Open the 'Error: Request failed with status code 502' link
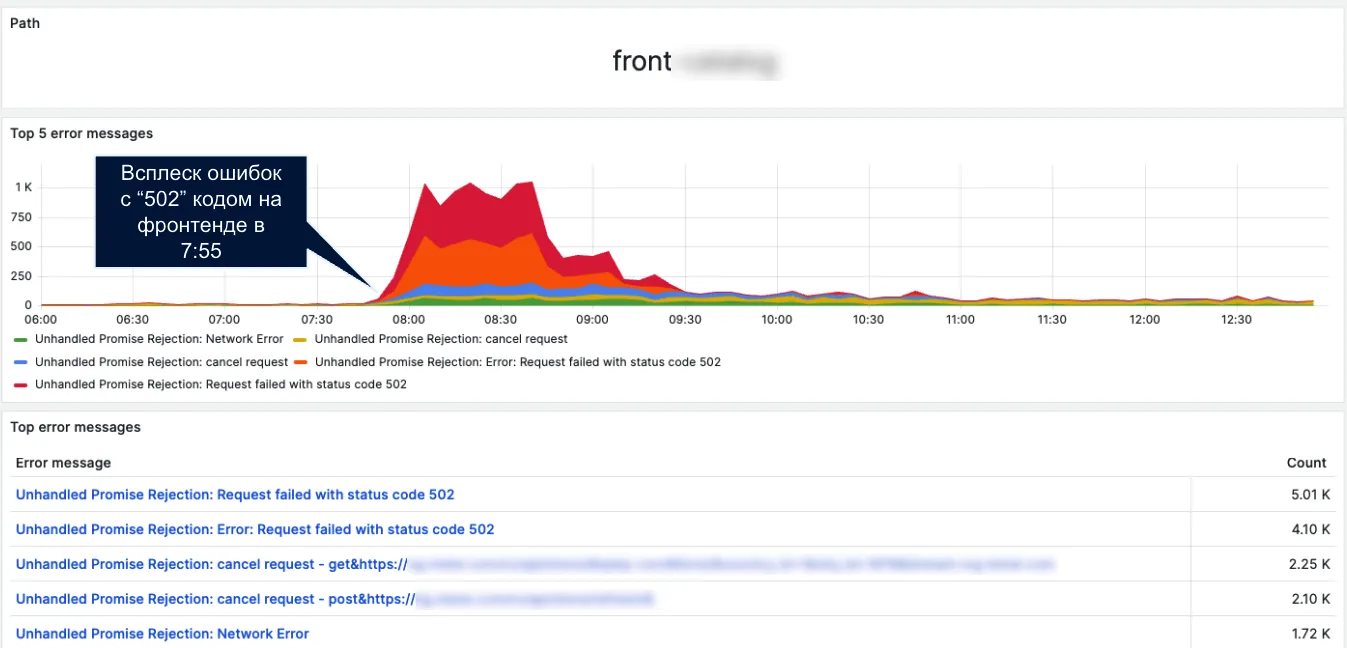1347x648 pixels. coord(255,529)
